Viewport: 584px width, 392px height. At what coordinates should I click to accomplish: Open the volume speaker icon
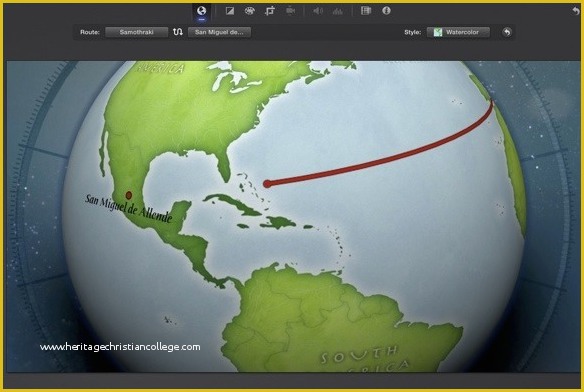pyautogui.click(x=318, y=11)
